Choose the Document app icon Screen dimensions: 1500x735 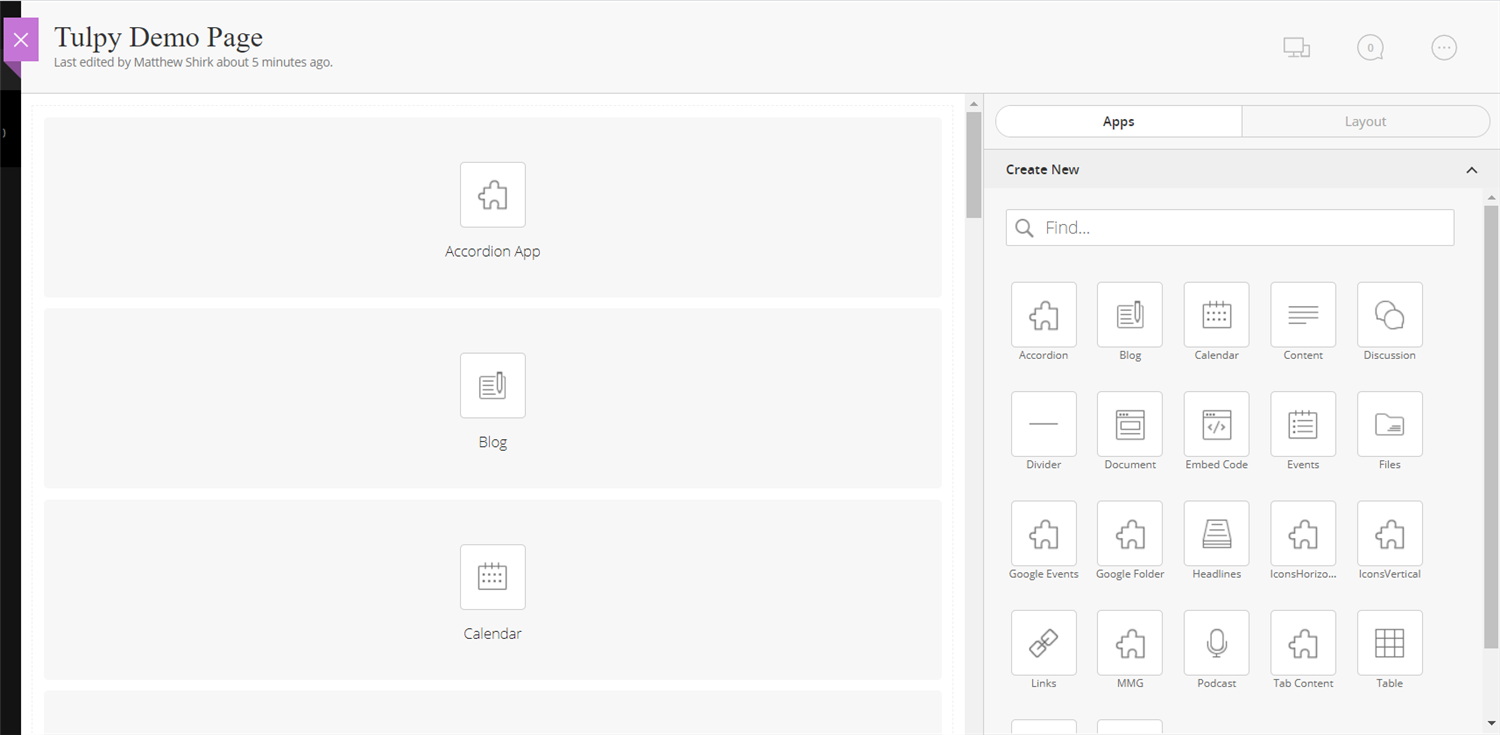pyautogui.click(x=1130, y=424)
